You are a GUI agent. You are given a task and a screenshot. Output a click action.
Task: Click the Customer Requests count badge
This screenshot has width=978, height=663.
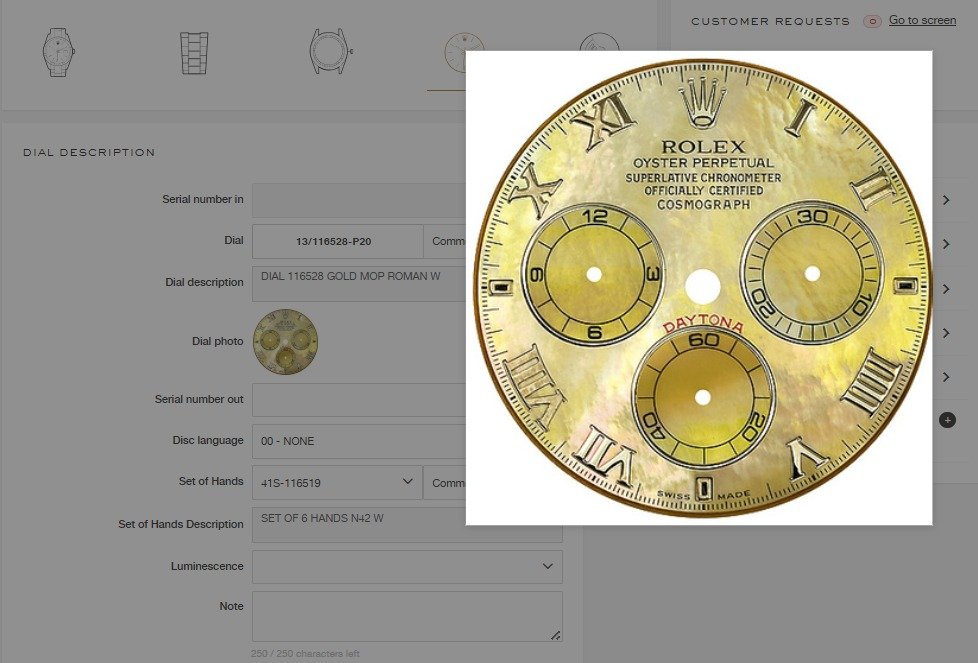[x=872, y=21]
